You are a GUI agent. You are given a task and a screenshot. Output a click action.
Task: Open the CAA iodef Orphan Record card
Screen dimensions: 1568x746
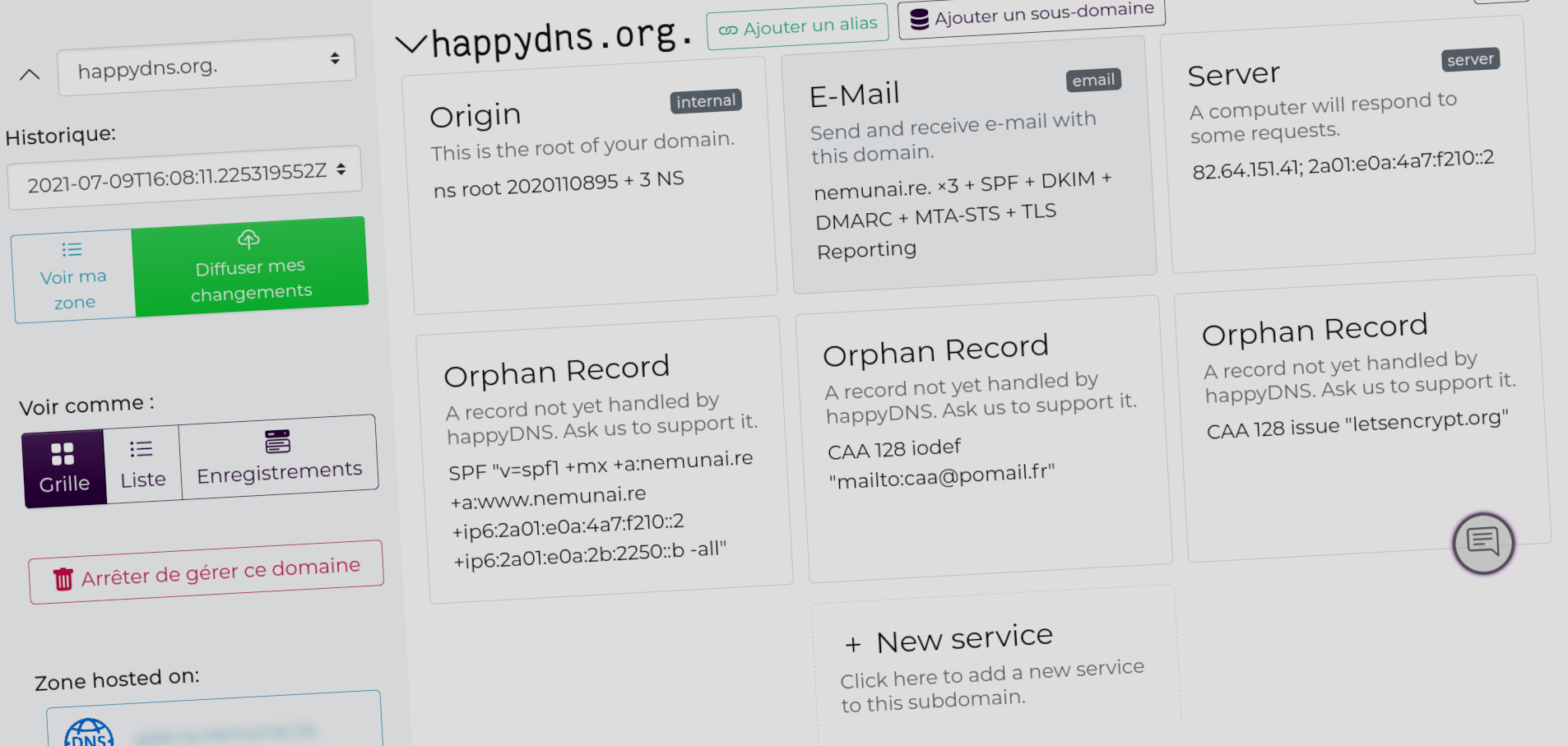[984, 439]
